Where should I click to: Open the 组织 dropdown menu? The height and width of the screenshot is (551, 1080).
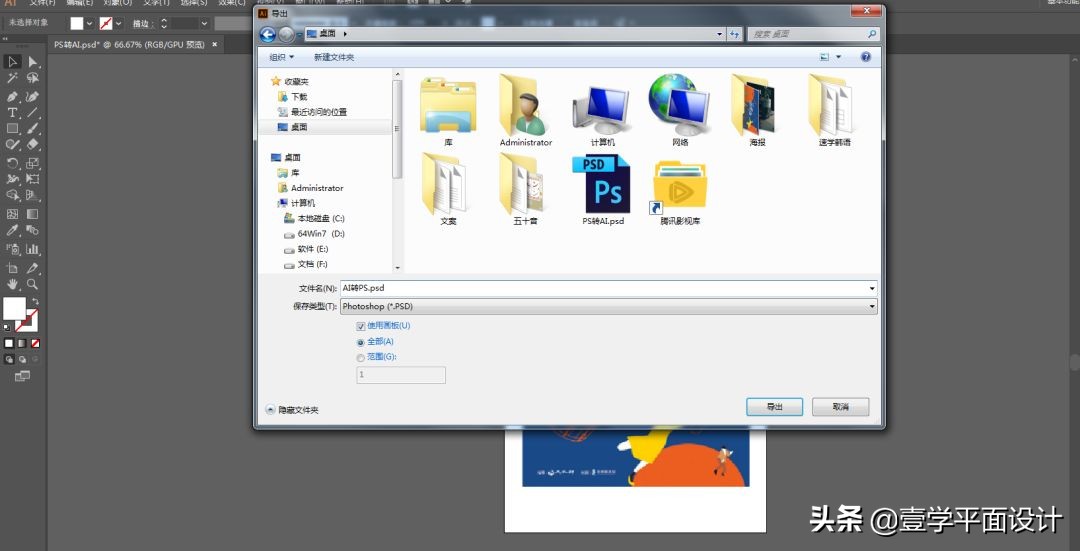[282, 57]
